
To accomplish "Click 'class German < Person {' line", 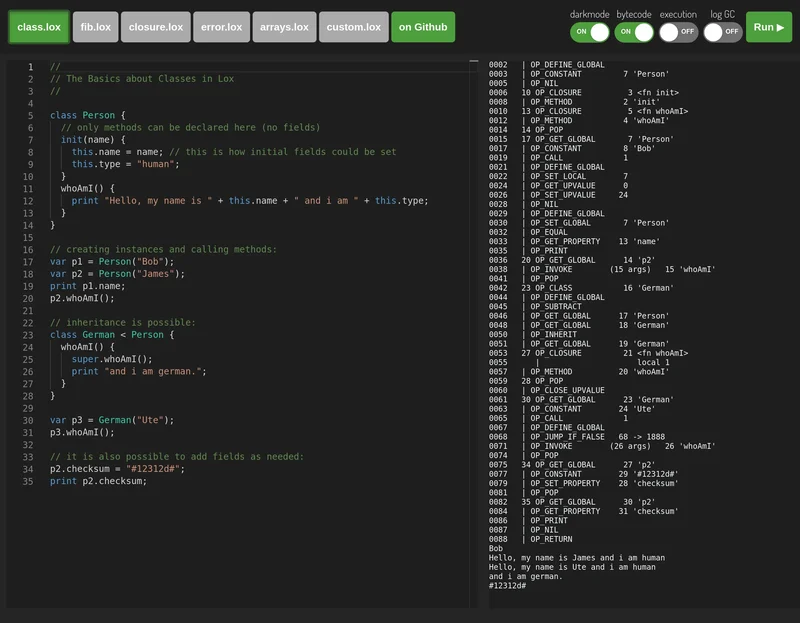I will [x=112, y=335].
